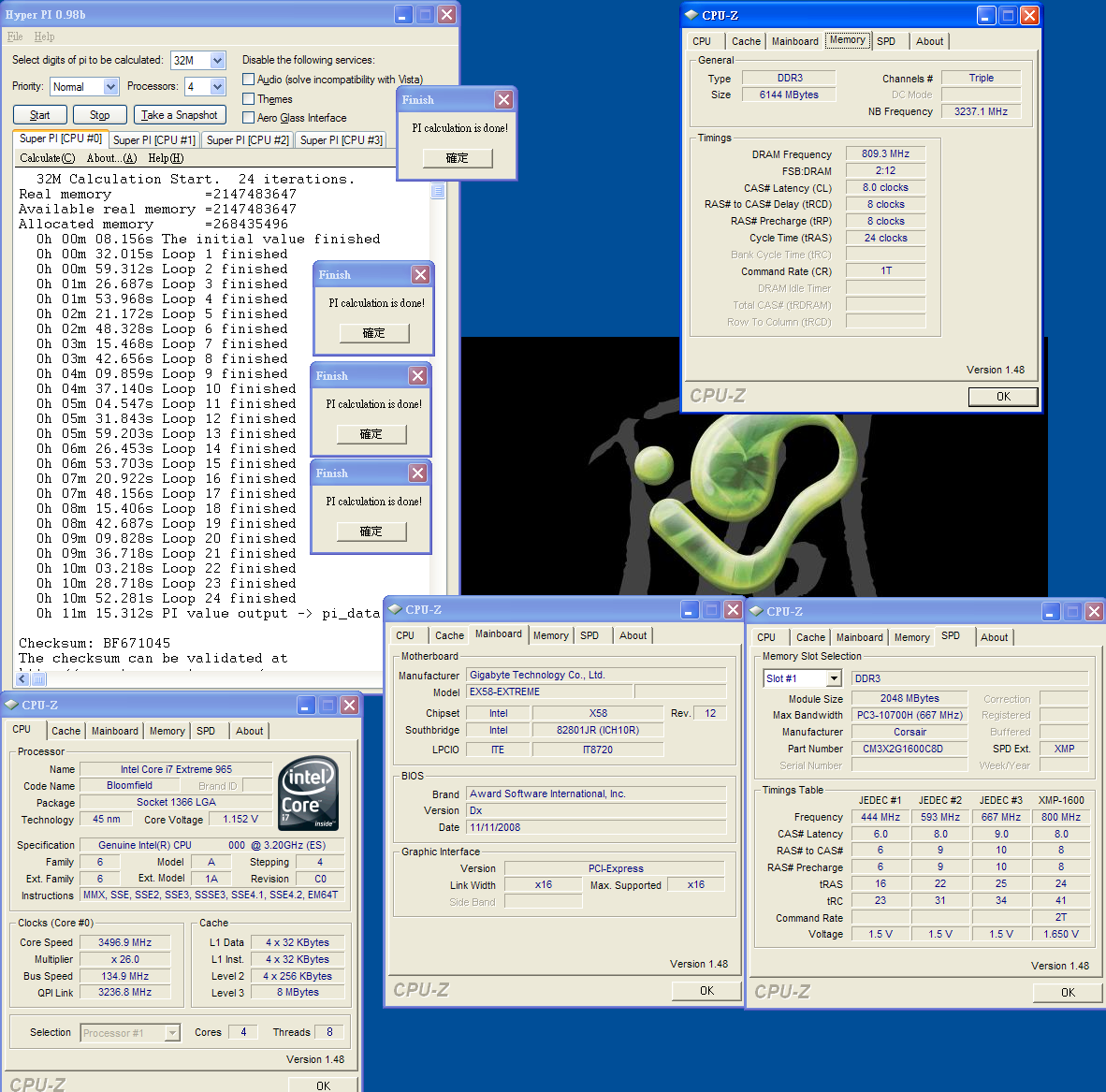Viewport: 1106px width, 1092px height.
Task: Close the Hyper PI window
Action: [x=446, y=15]
